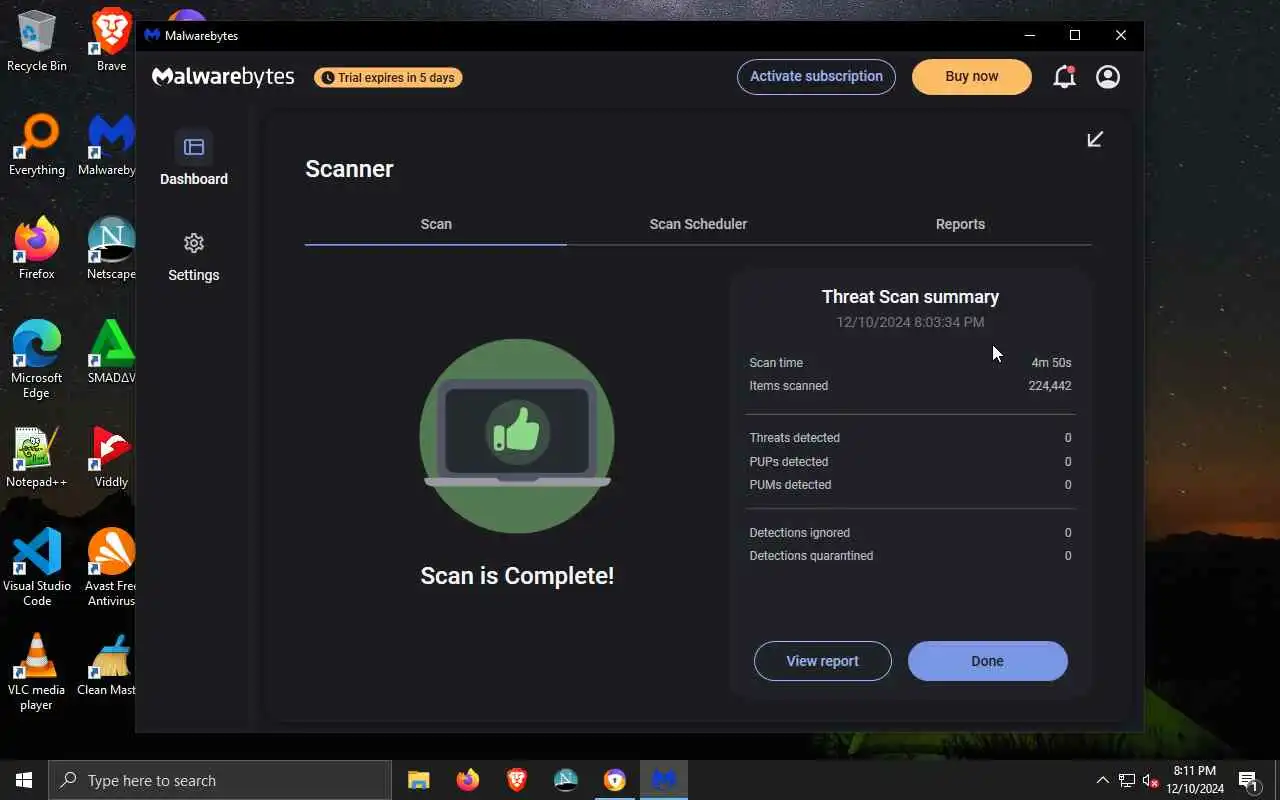Screen dimensions: 1280x800
Task: Click the Scan time value 4m 50s
Action: point(1051,363)
